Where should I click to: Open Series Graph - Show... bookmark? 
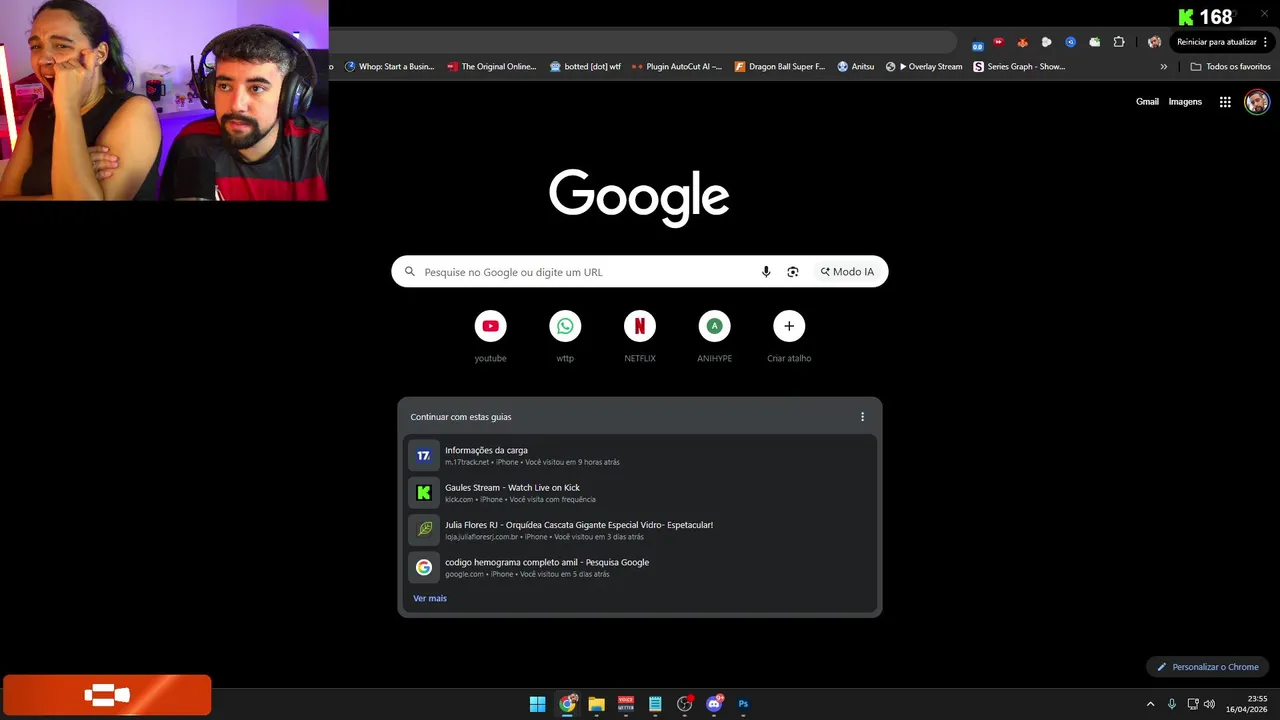(1019, 67)
